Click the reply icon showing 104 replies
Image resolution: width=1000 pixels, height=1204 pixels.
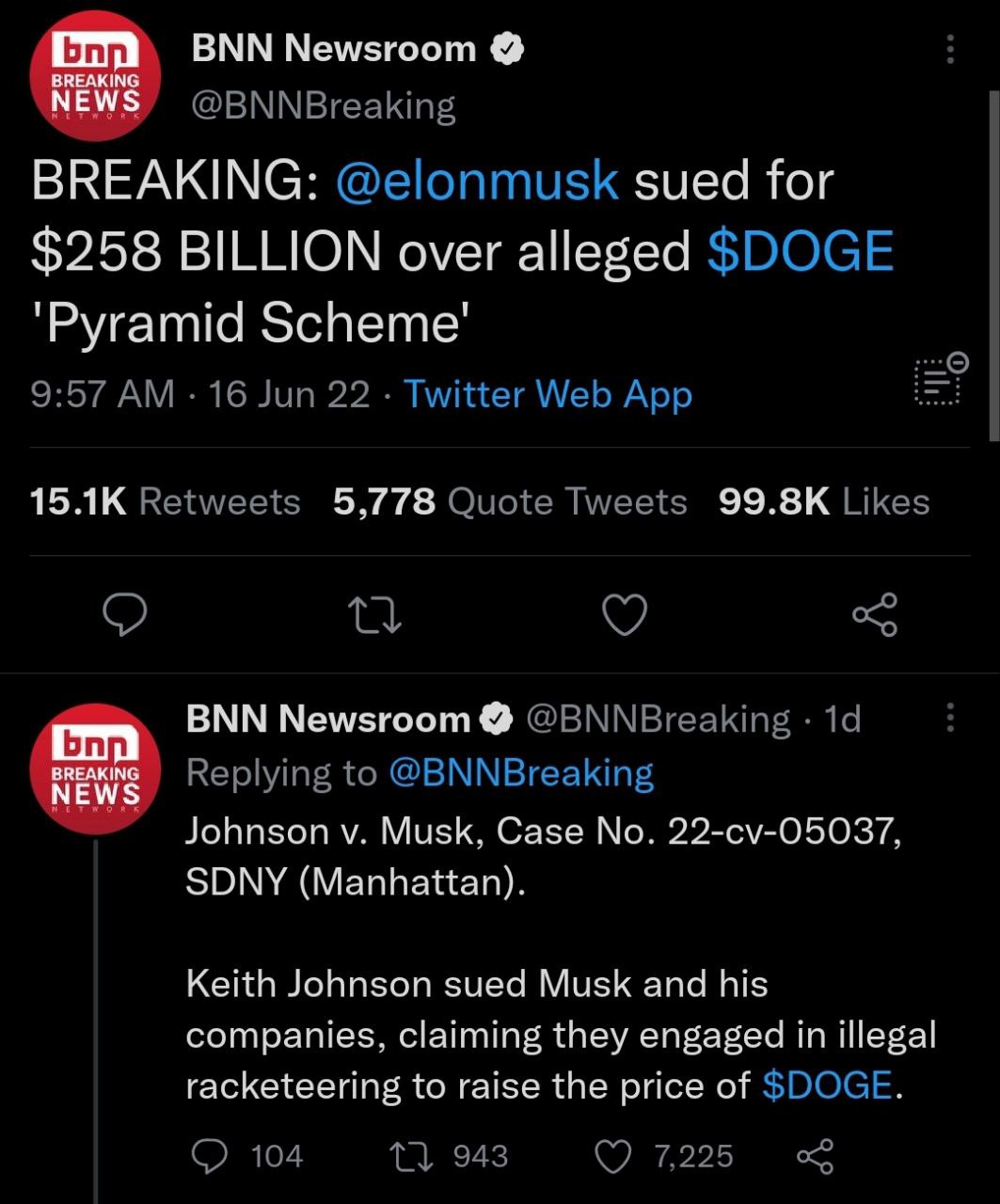click(x=209, y=1156)
